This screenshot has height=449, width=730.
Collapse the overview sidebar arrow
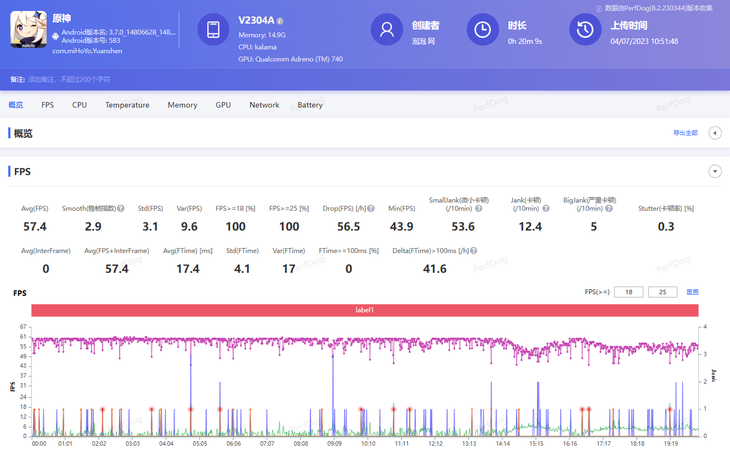(715, 133)
